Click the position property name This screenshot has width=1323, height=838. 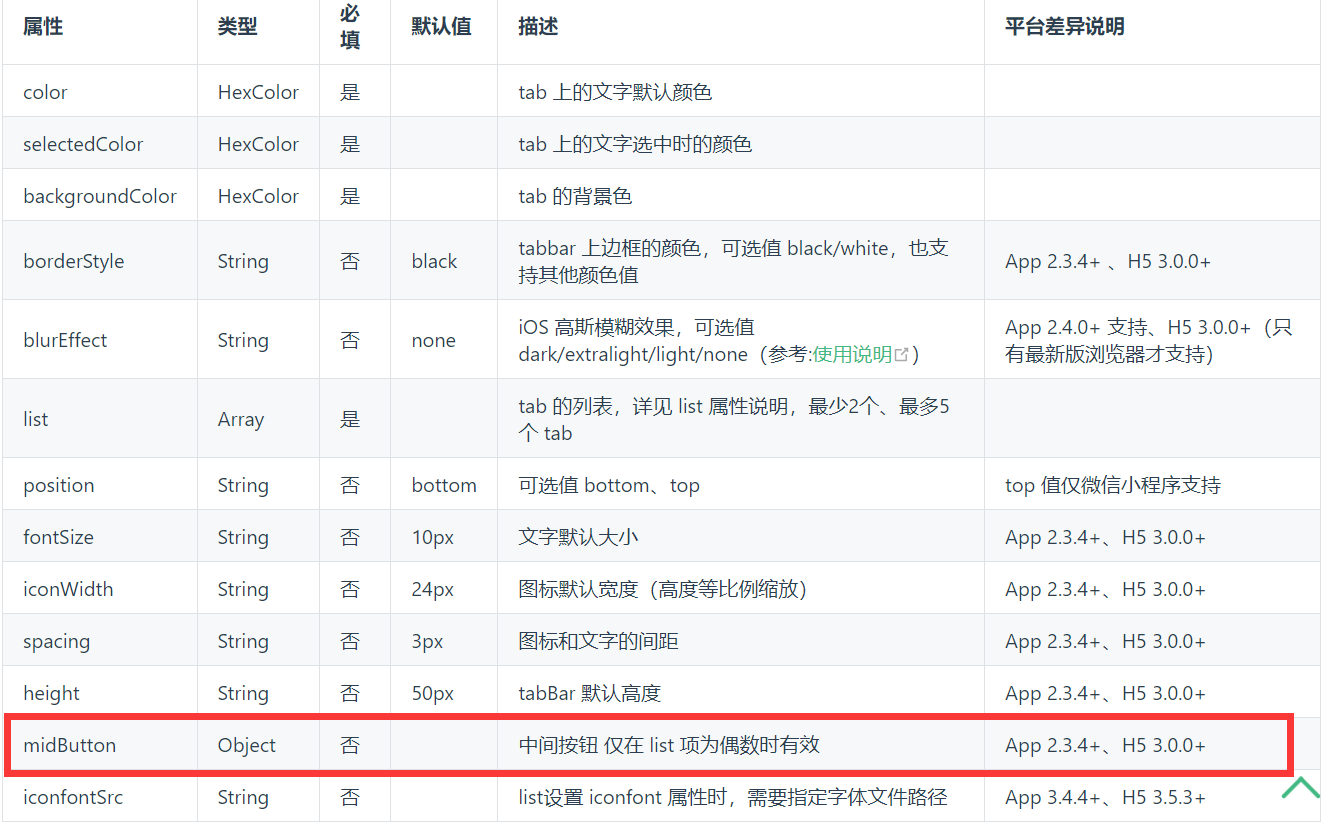(59, 485)
